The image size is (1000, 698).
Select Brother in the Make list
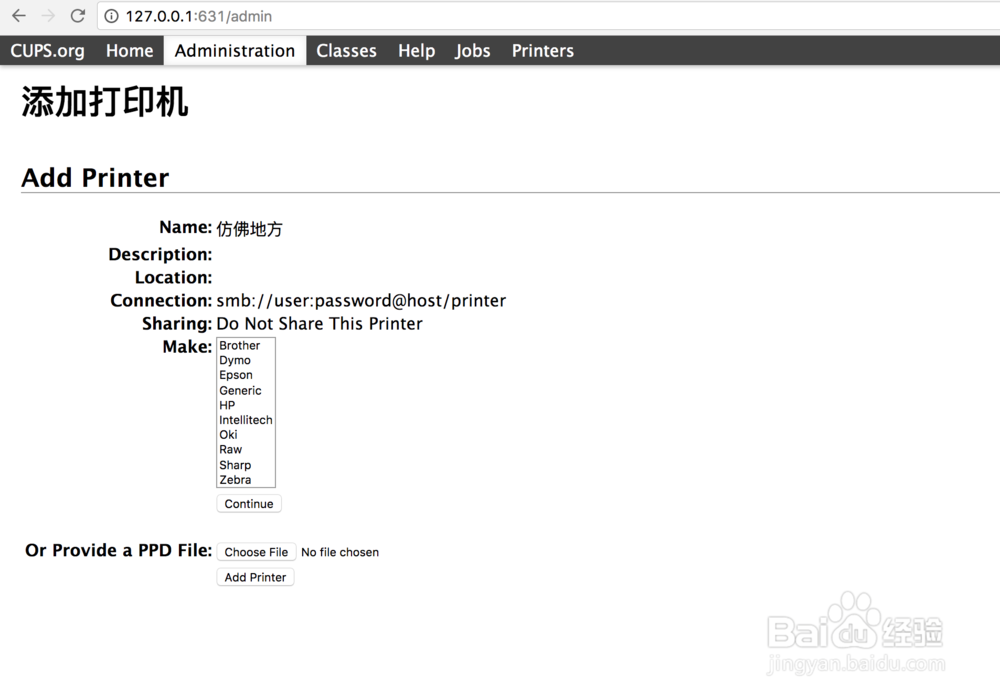pos(246,345)
